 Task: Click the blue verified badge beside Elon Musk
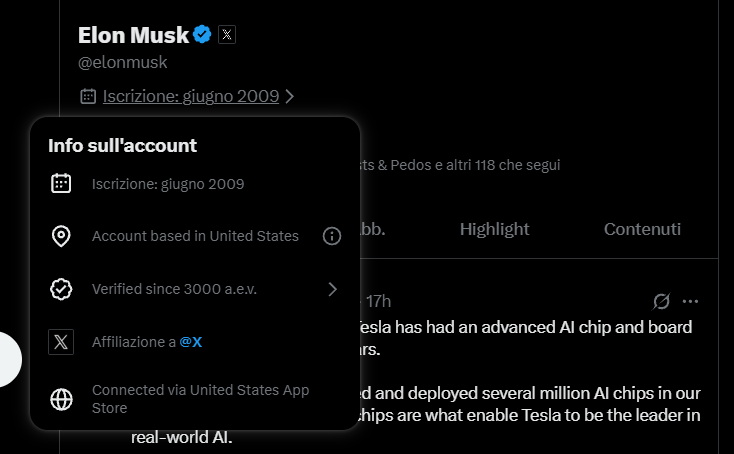(x=202, y=35)
